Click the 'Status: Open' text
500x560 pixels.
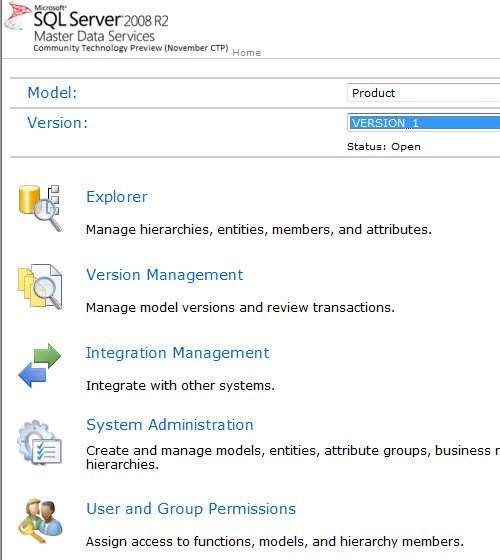coord(384,147)
